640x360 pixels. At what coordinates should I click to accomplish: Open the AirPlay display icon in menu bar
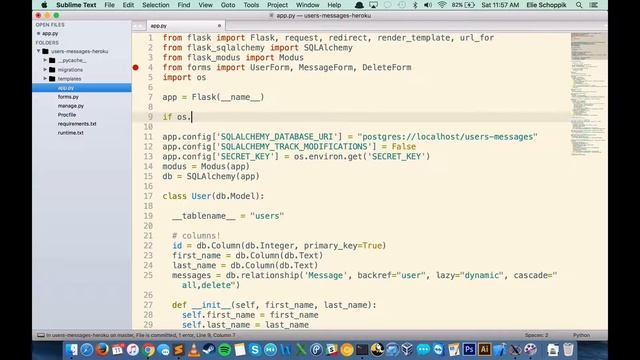click(x=373, y=5)
